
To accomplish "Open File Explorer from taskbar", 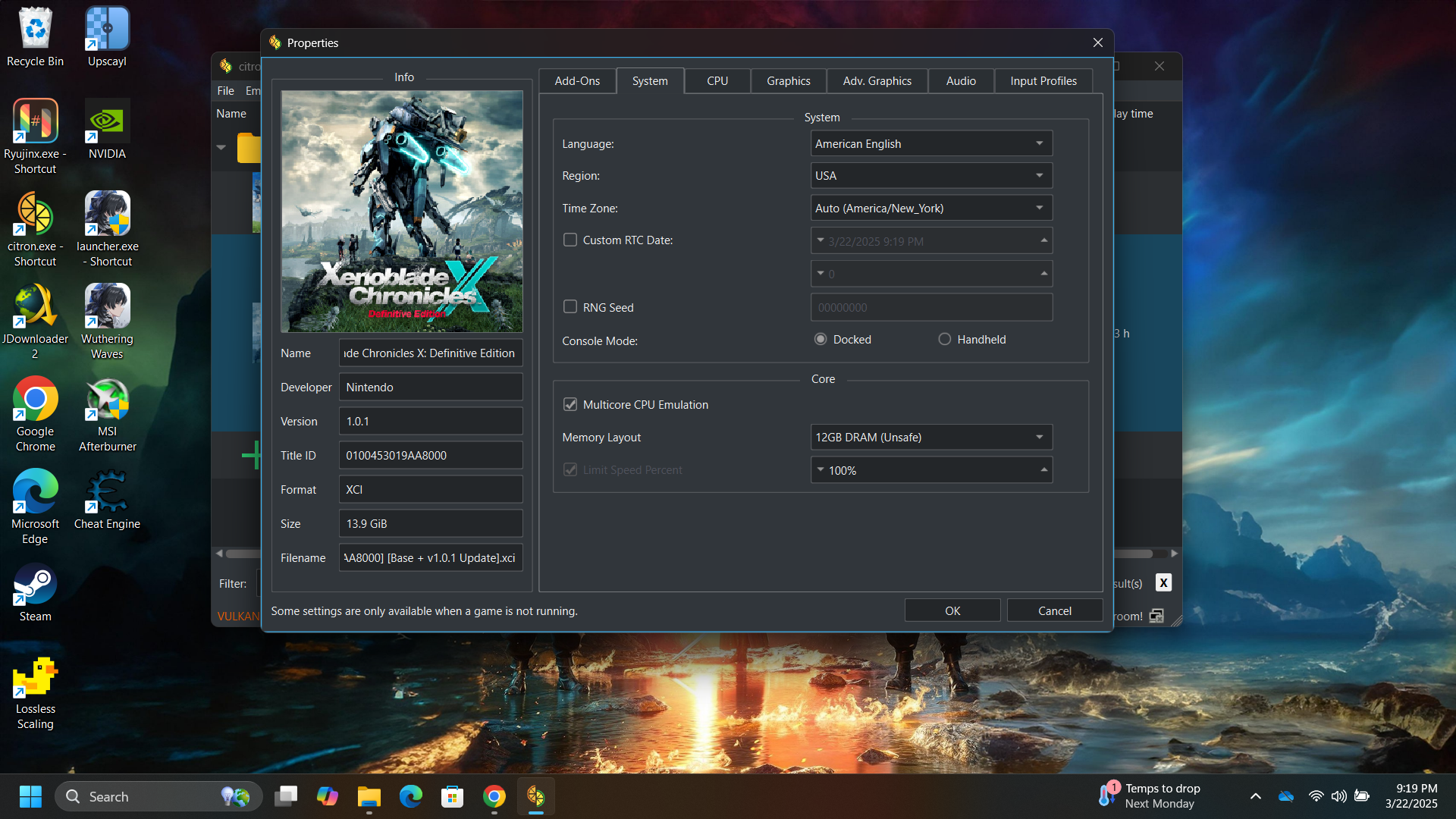I will (x=369, y=796).
